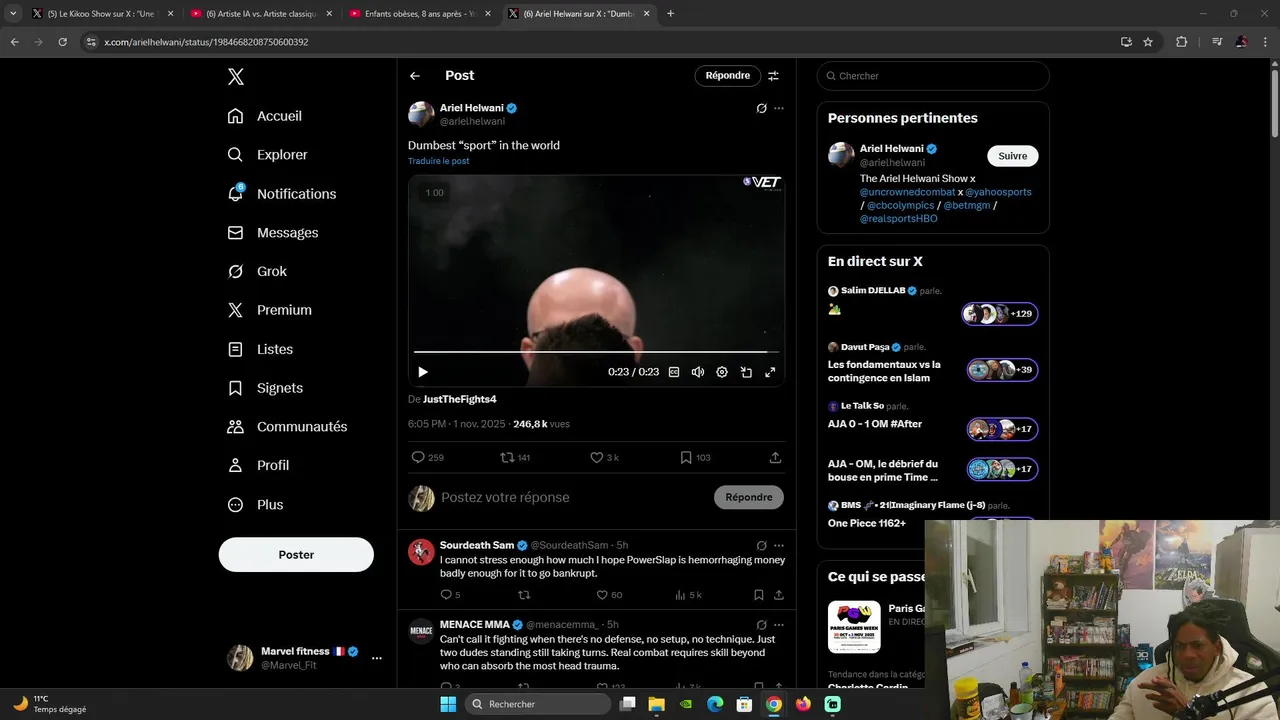Open more options on Ariel Helwani's post

coord(779,108)
